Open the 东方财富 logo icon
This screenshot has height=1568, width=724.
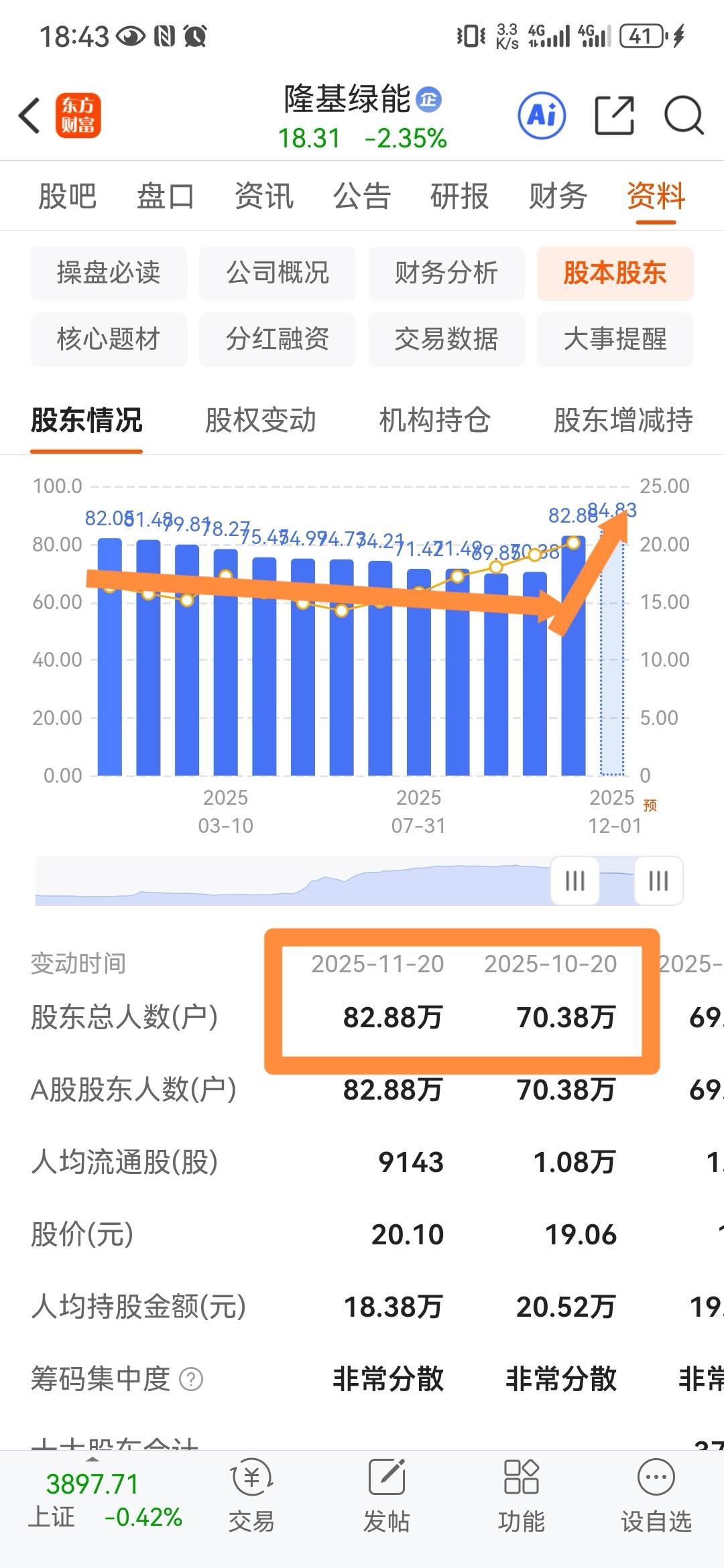78,115
